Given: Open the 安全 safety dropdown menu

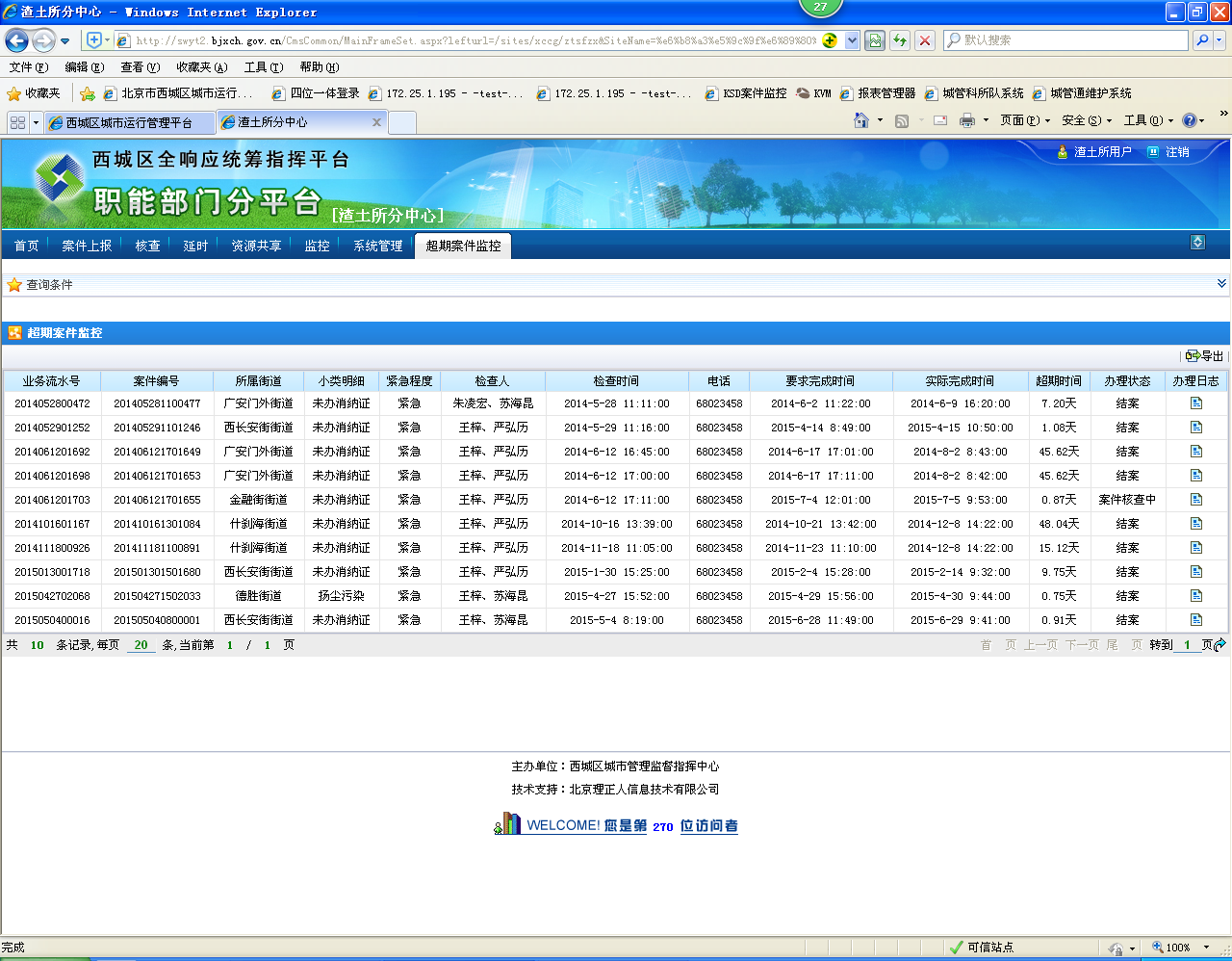Looking at the screenshot, I should coord(1087,120).
